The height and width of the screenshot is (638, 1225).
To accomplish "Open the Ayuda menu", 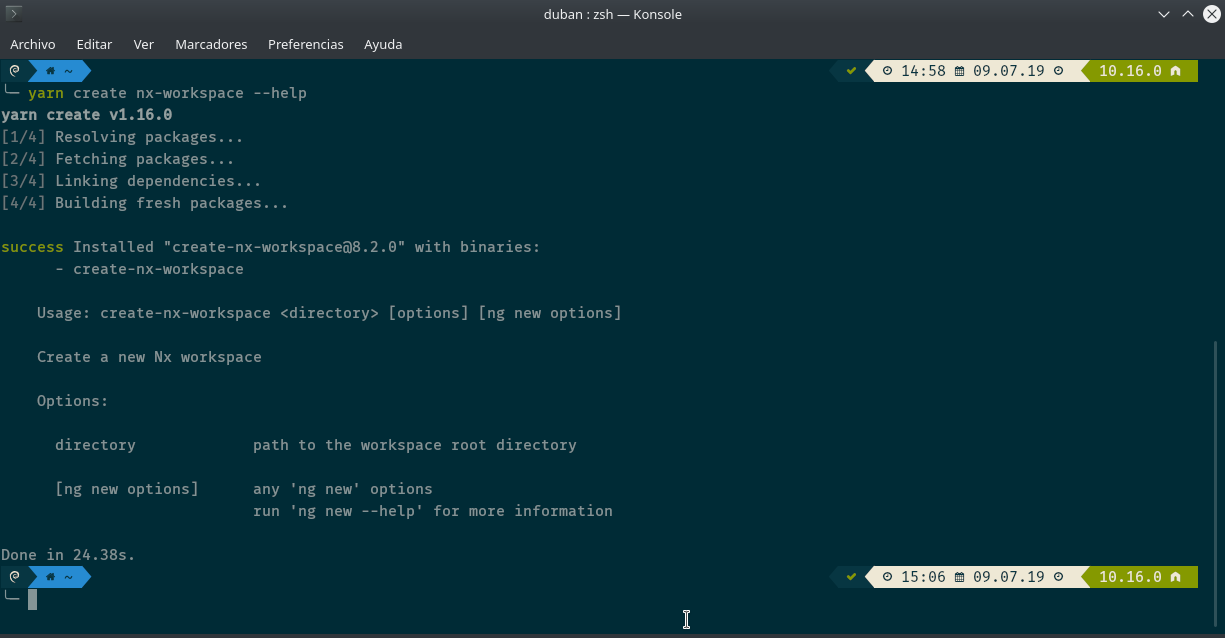I will pyautogui.click(x=383, y=44).
